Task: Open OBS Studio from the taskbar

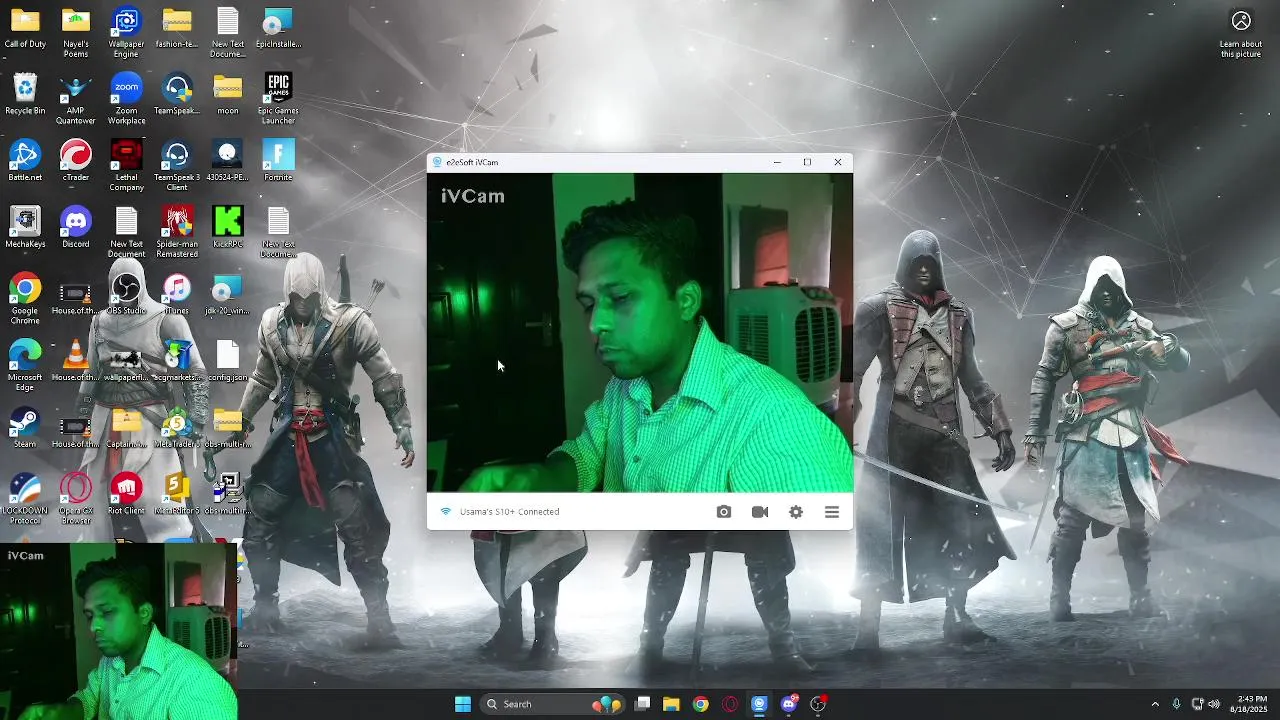Action: [818, 704]
